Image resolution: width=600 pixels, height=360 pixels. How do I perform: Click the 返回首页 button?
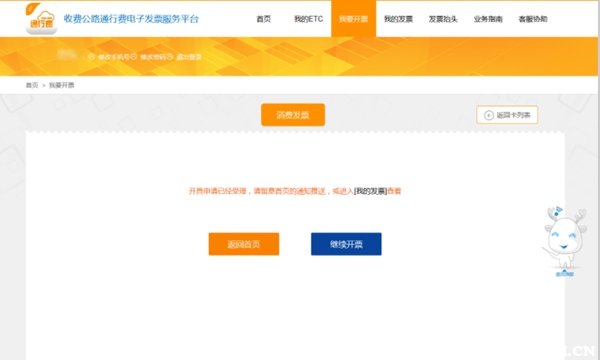pyautogui.click(x=244, y=244)
